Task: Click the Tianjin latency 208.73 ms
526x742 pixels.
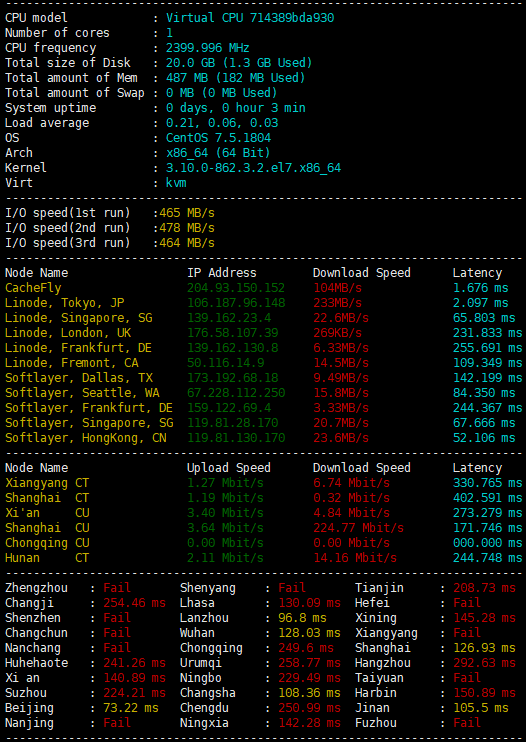Action: point(484,588)
